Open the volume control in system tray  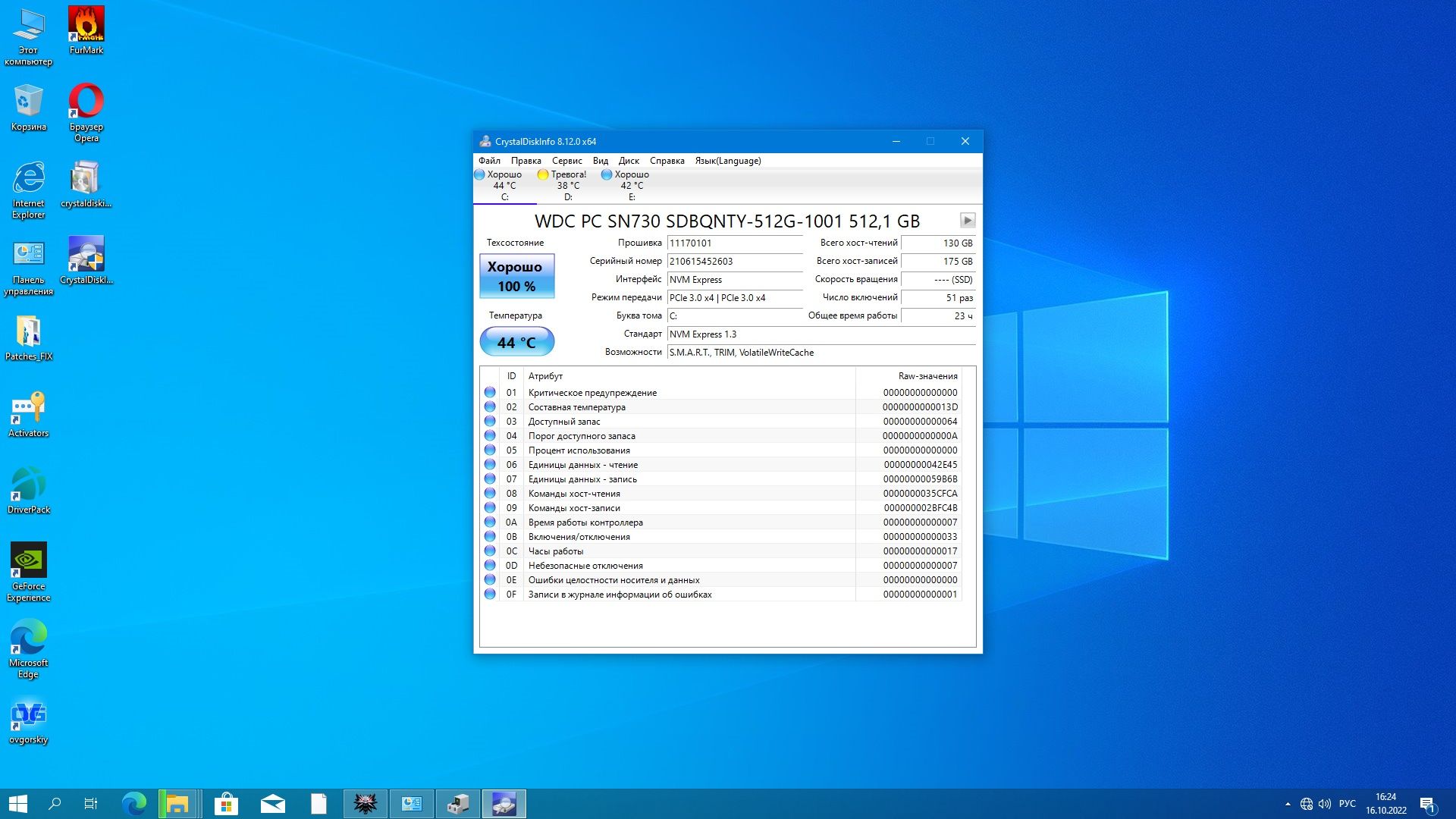pyautogui.click(x=1325, y=804)
